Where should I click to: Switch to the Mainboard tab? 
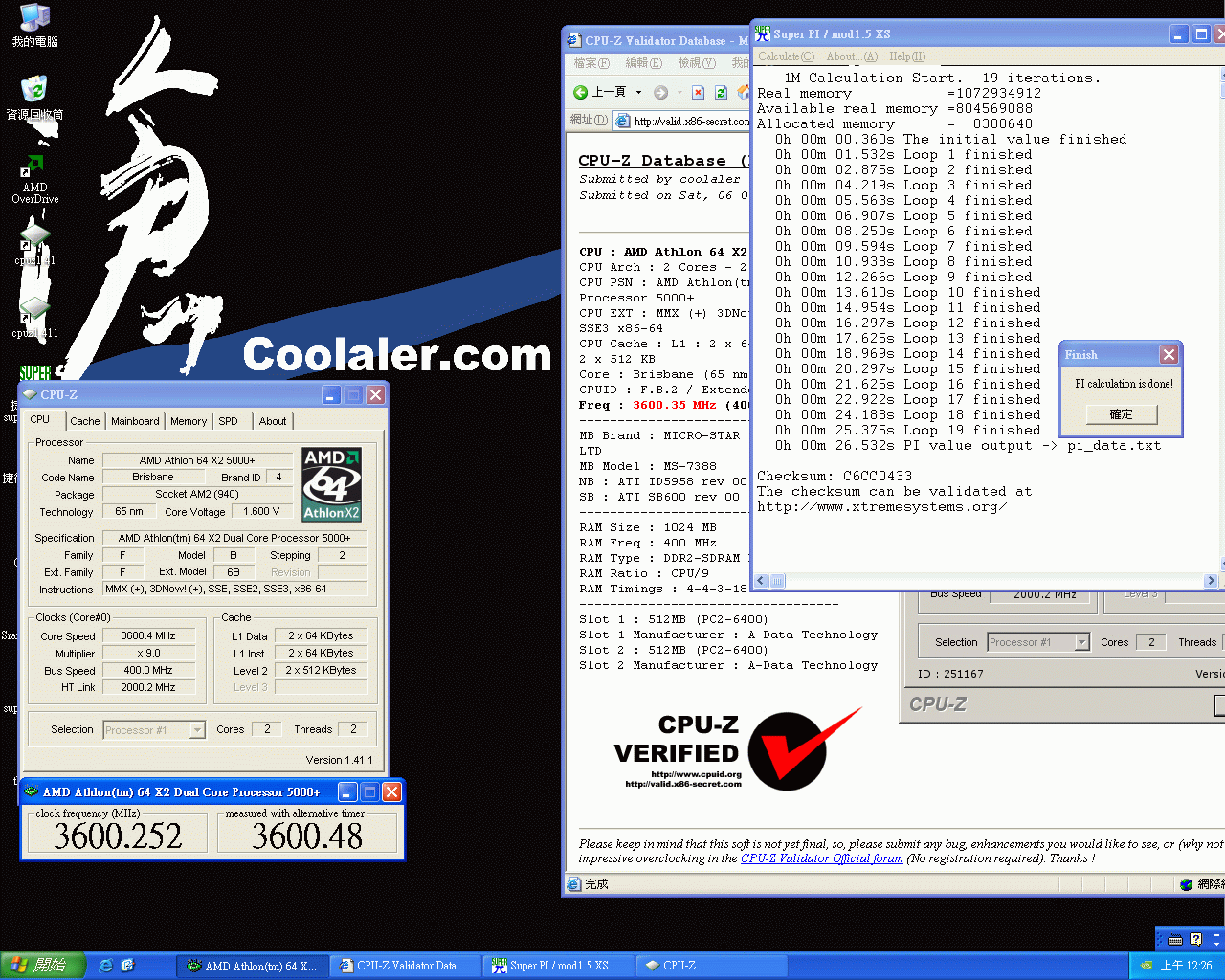(x=135, y=421)
